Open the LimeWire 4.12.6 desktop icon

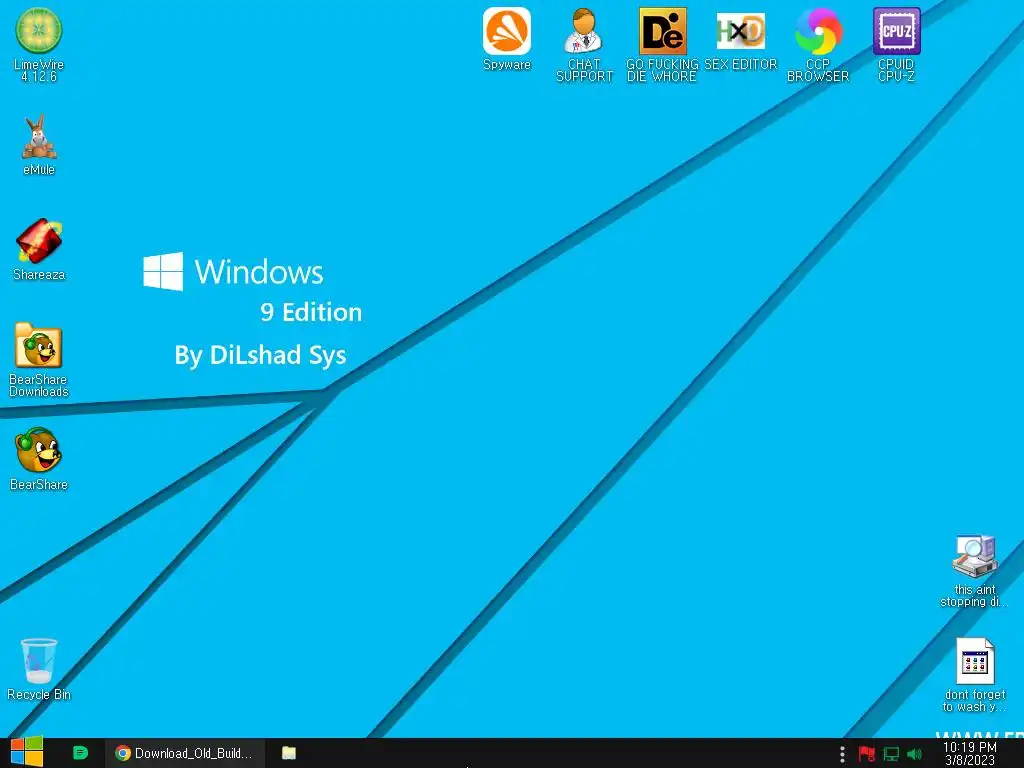tap(39, 43)
